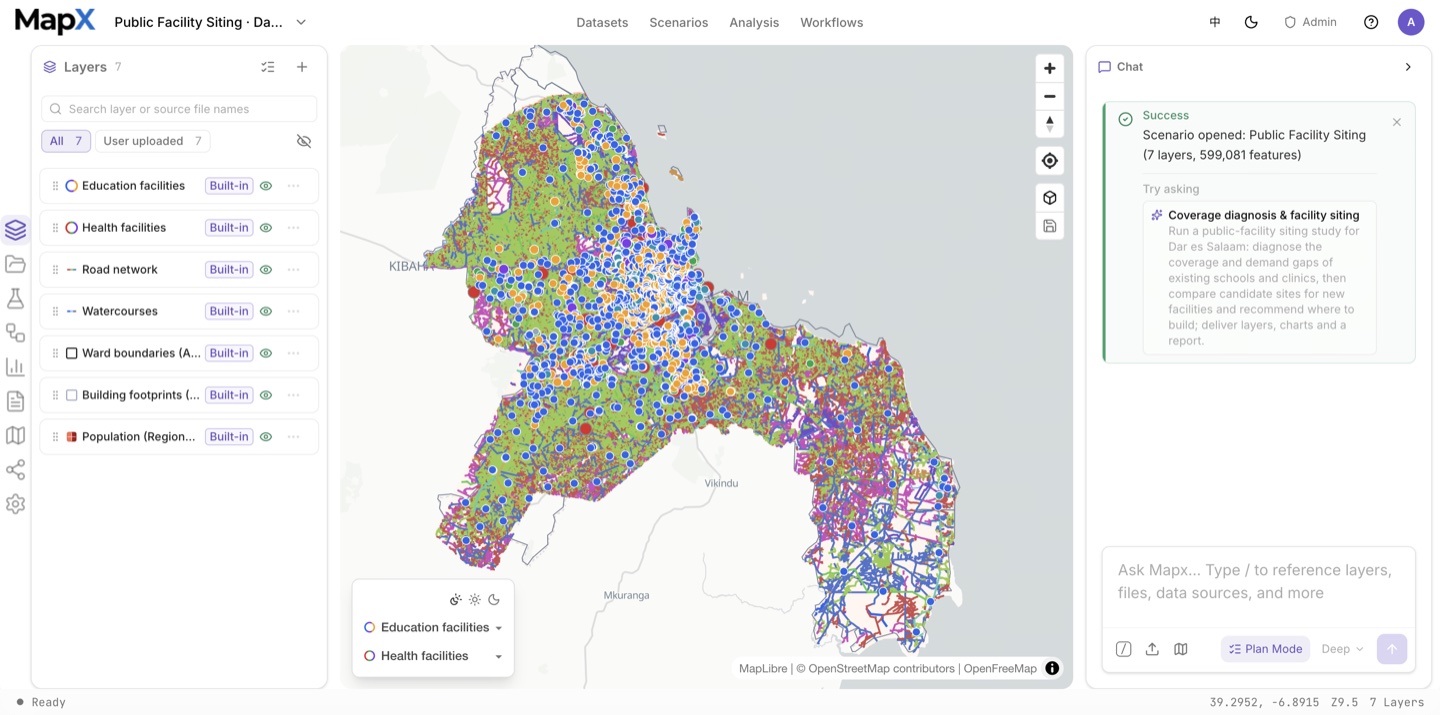The image size is (1440, 715).
Task: Click Population layer red swatch
Action: point(72,437)
